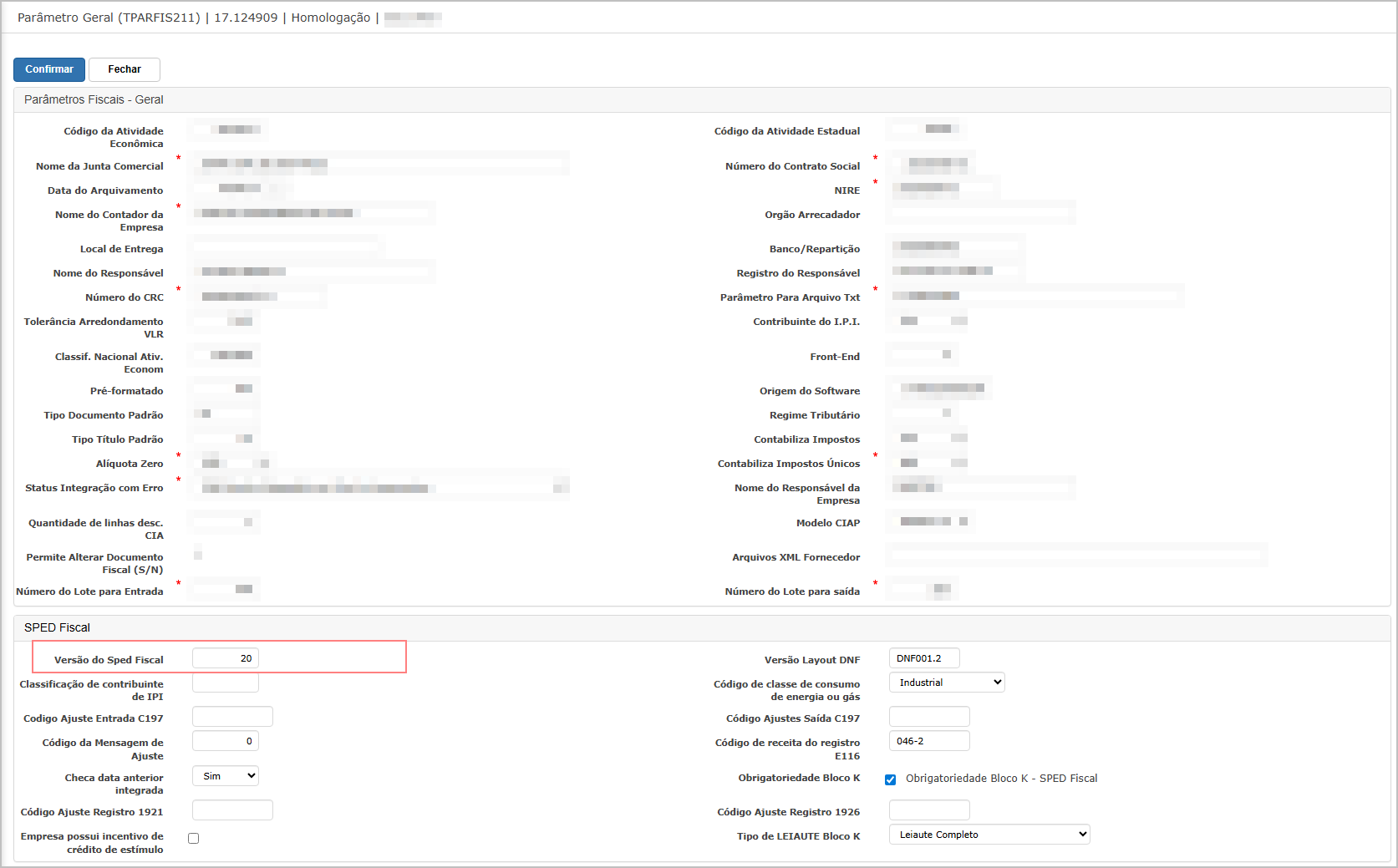Toggle Obrigatoriedade Bloco K checkbox
Viewport: 1398px width, 868px height.
[890, 779]
